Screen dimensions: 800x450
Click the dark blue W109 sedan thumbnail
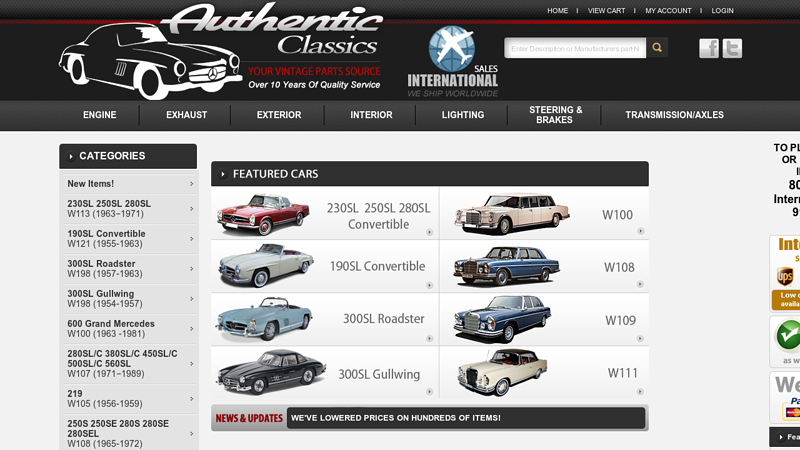click(503, 319)
